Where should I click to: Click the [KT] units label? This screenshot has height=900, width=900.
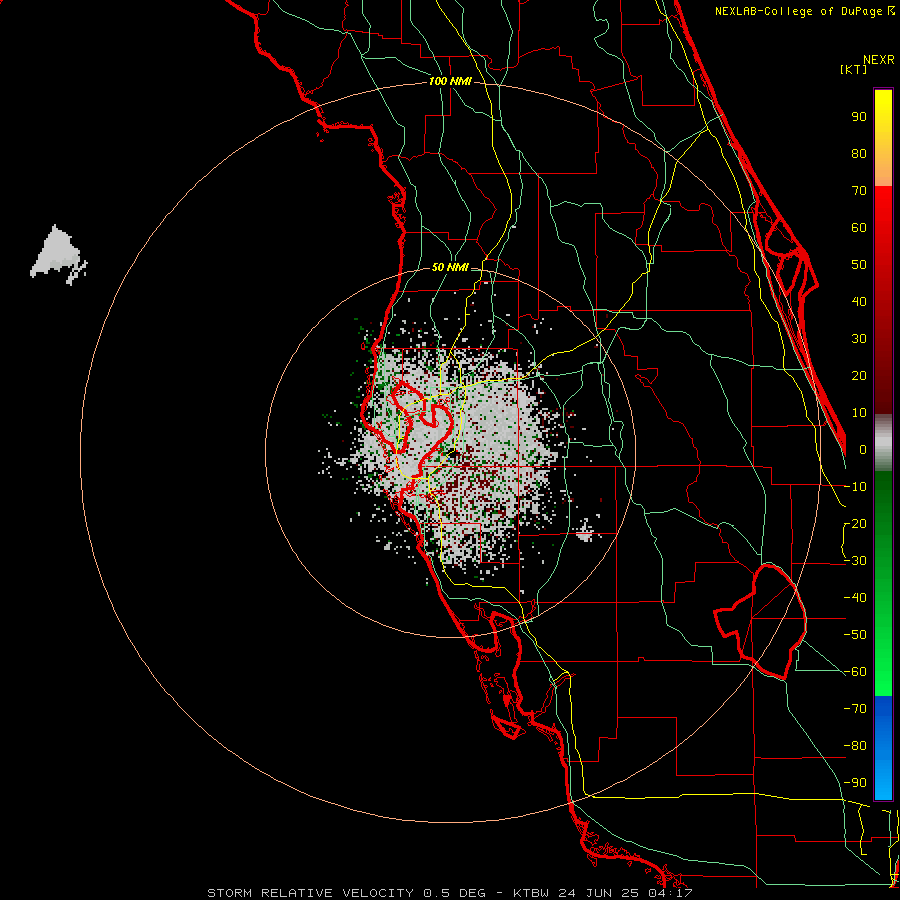click(x=854, y=69)
